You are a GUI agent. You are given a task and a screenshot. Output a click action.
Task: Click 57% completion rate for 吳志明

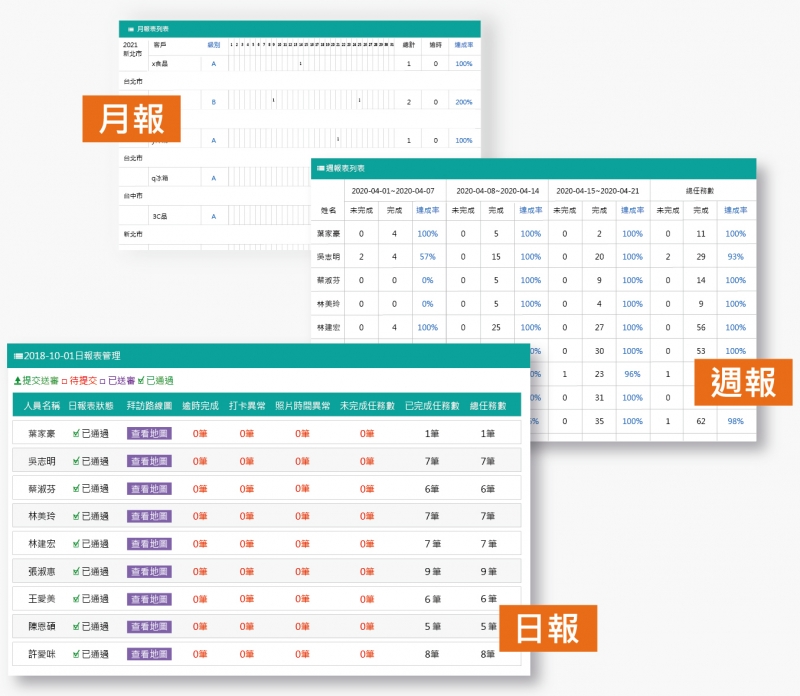[427, 257]
